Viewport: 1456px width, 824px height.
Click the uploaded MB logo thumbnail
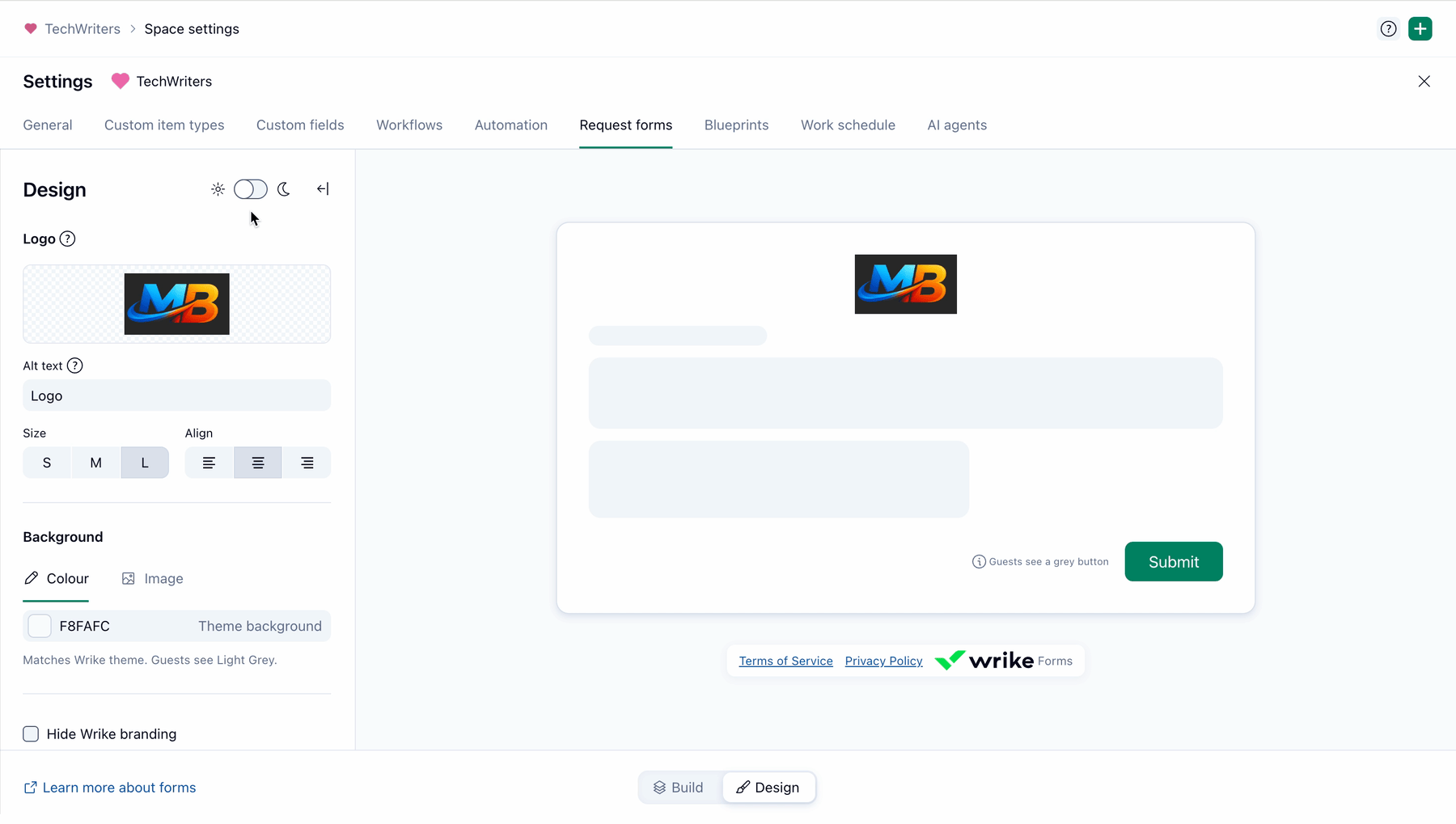click(x=177, y=304)
